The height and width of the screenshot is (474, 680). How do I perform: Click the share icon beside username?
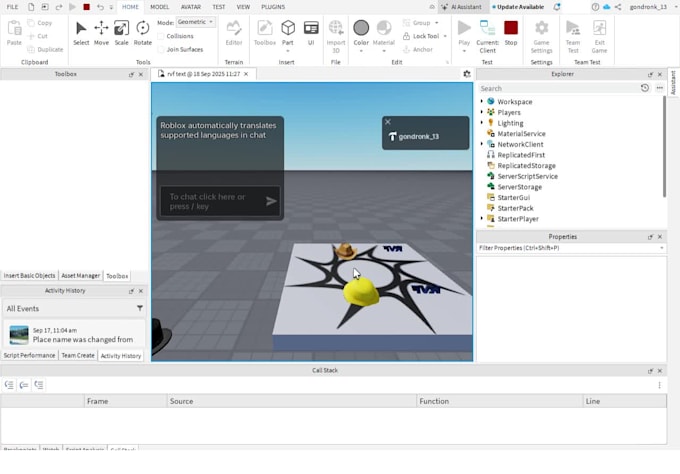(618, 7)
